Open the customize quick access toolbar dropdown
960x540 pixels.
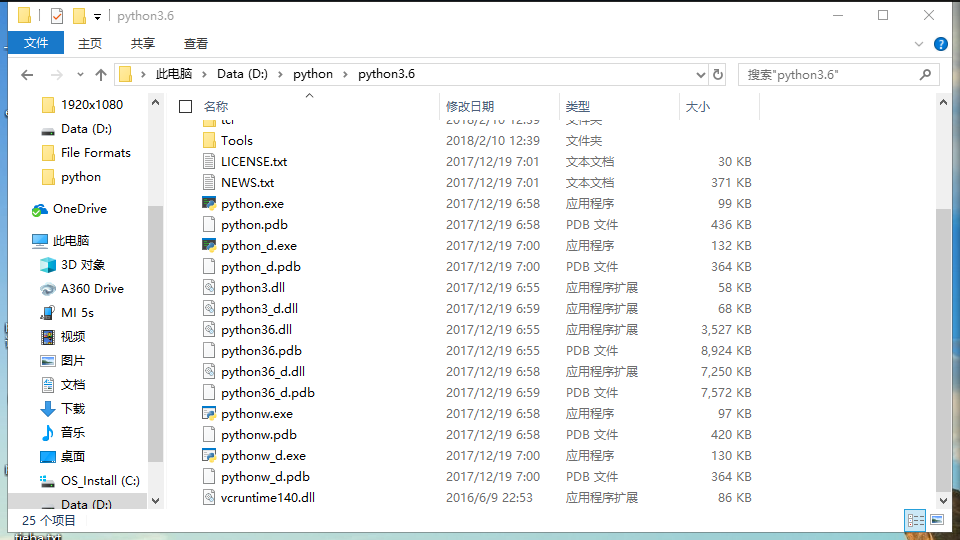pos(97,17)
